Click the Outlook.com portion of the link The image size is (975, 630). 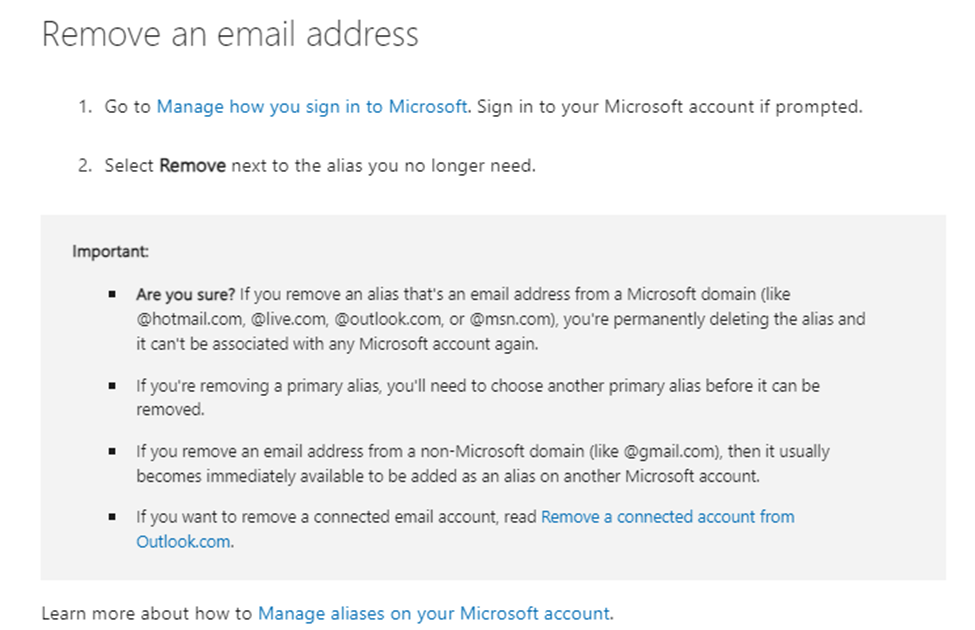(183, 542)
